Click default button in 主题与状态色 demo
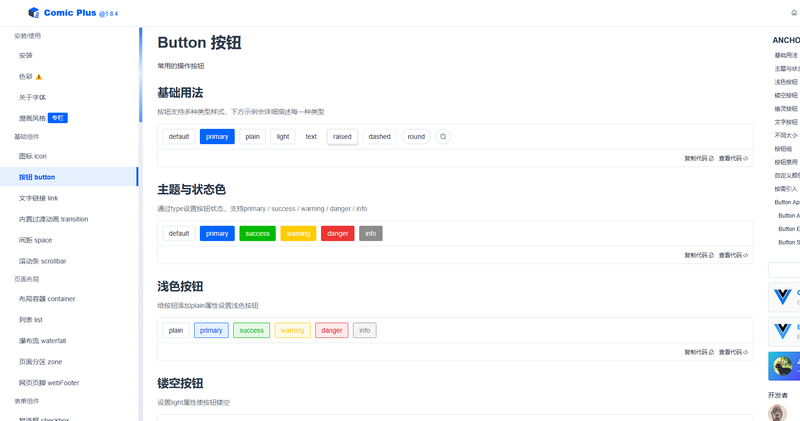This screenshot has width=800, height=421. click(x=179, y=234)
